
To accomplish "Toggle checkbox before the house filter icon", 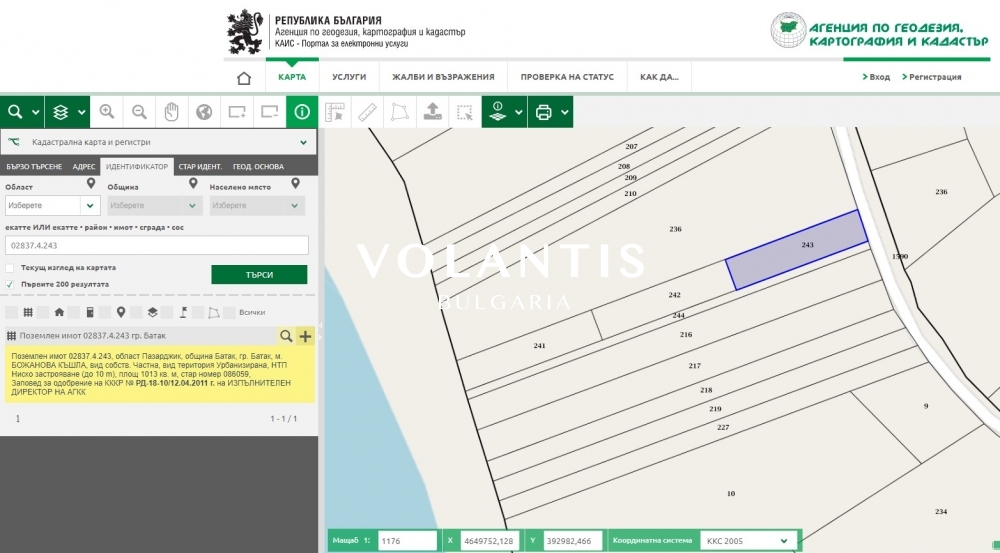I will pyautogui.click(x=43, y=313).
